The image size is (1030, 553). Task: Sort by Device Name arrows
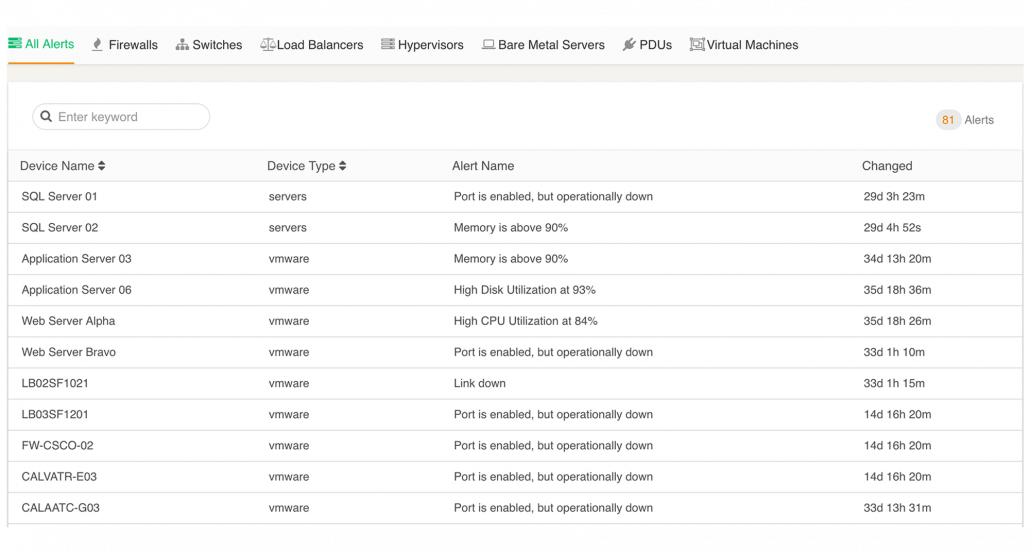[102, 166]
